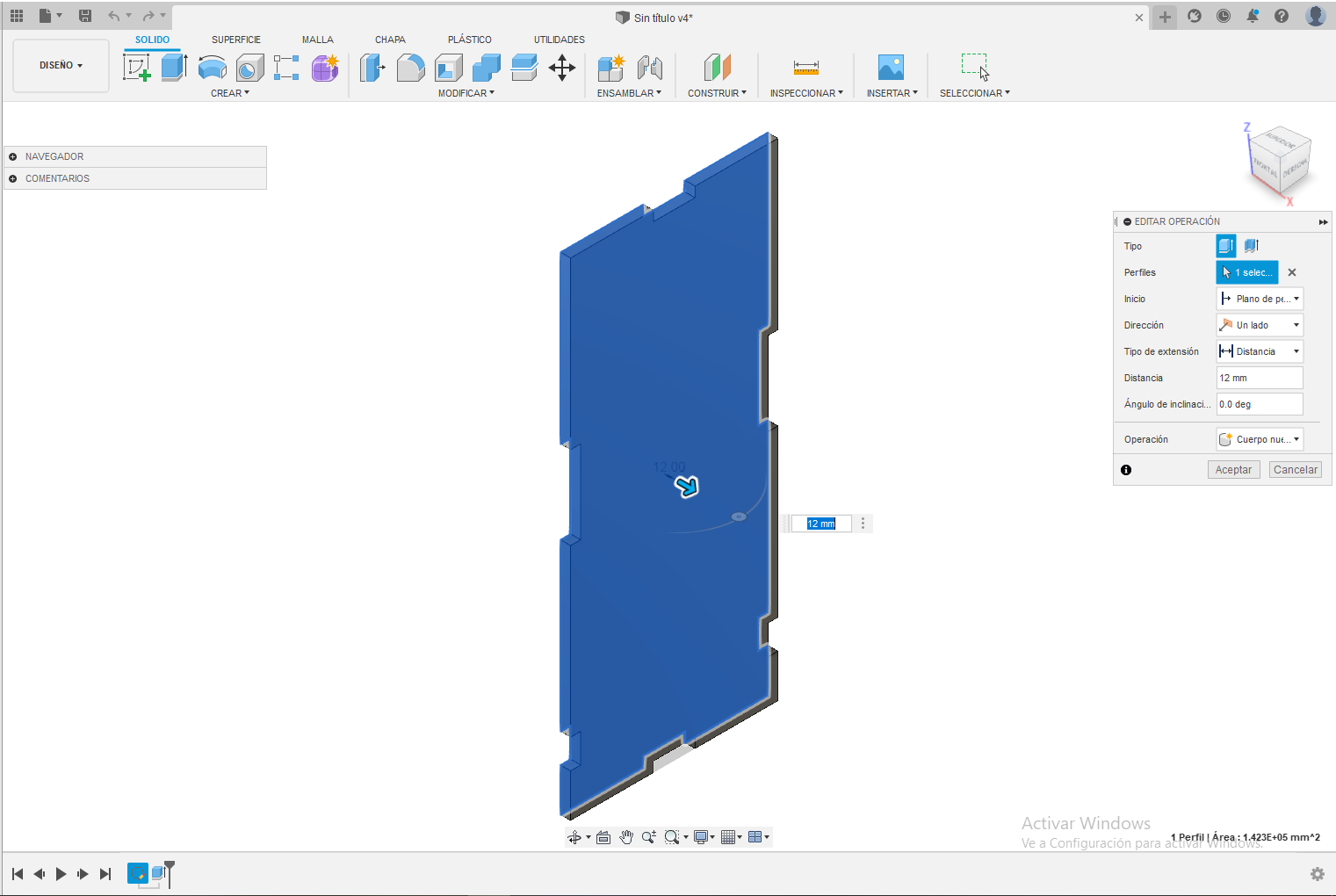Switch to the UTILIDADES tab
The image size is (1336, 896).
point(560,40)
